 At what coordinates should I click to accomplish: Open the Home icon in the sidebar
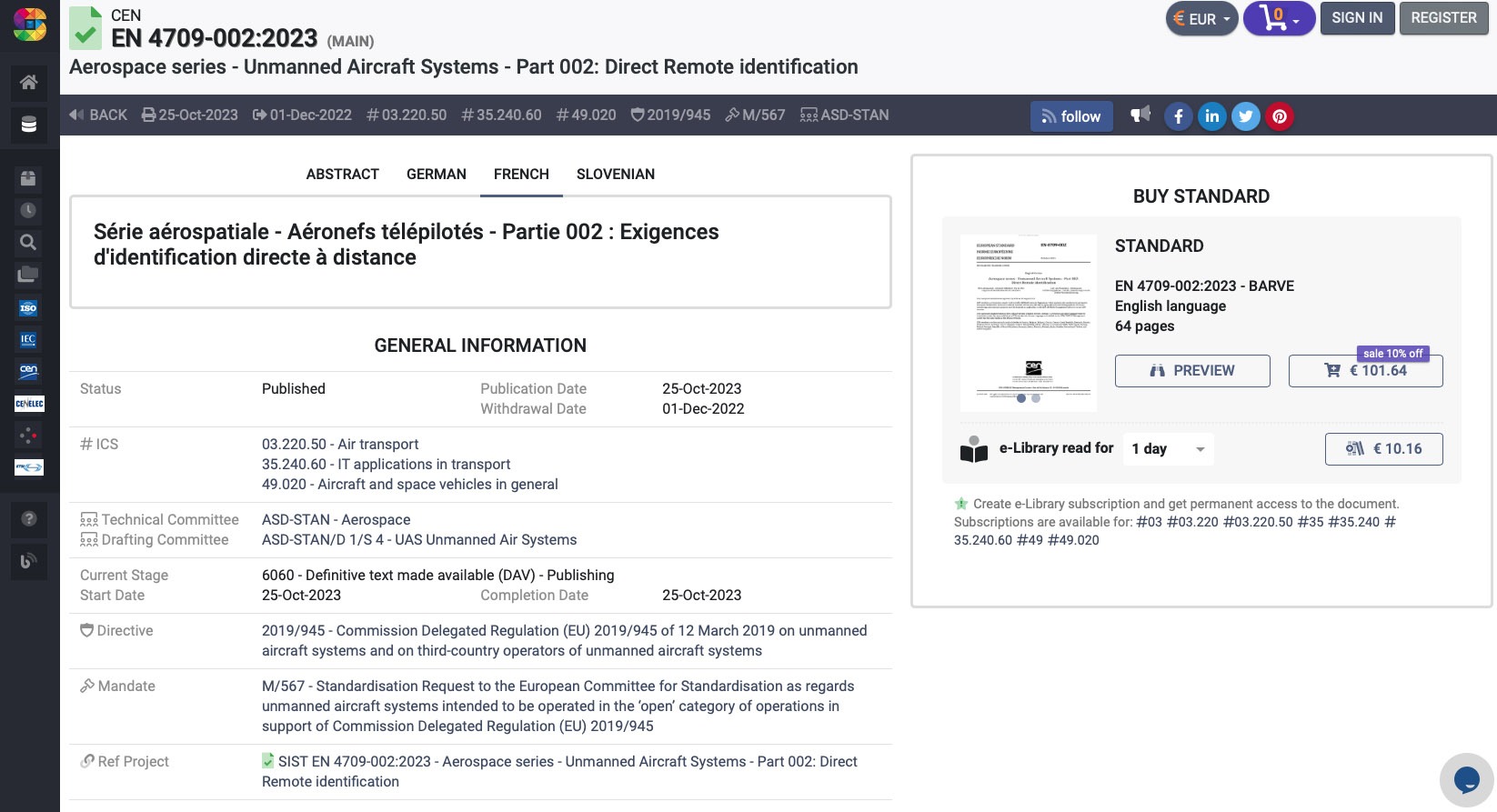click(29, 83)
